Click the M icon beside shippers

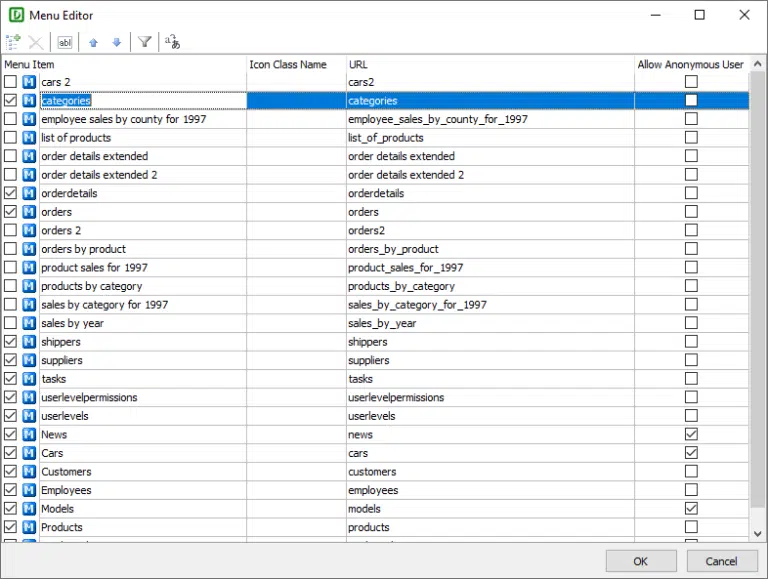click(x=29, y=341)
